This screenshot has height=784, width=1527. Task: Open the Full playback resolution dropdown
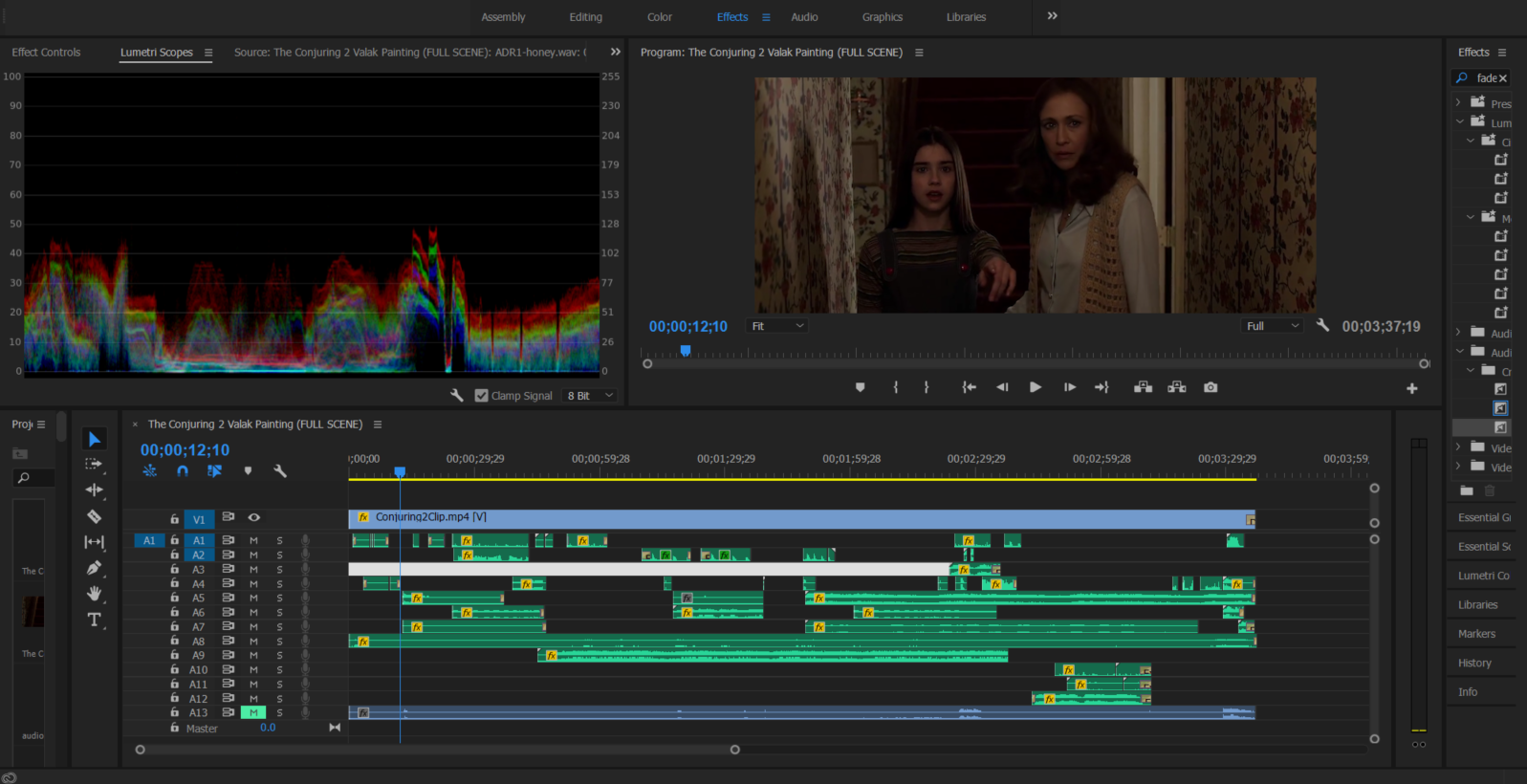pos(1272,326)
